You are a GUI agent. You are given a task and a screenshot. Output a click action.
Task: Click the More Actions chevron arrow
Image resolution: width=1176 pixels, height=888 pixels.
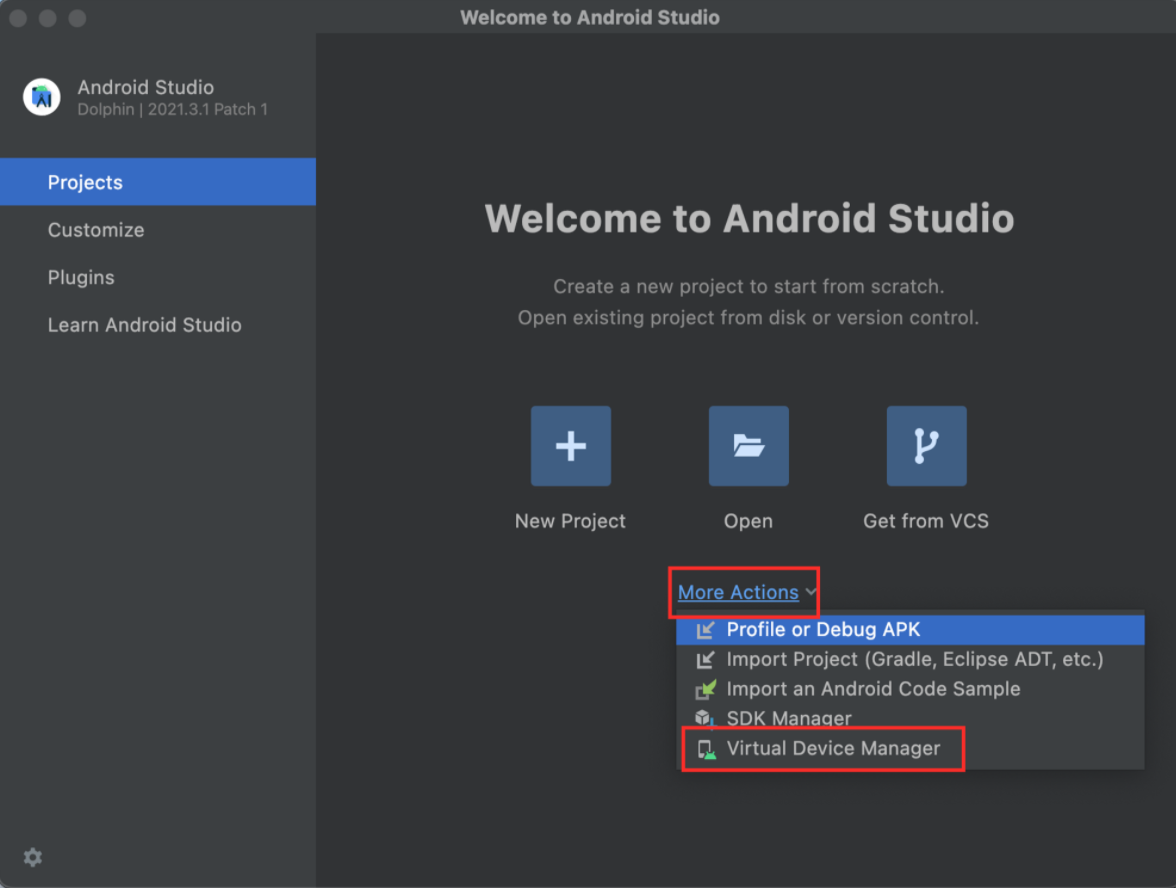pyautogui.click(x=810, y=592)
